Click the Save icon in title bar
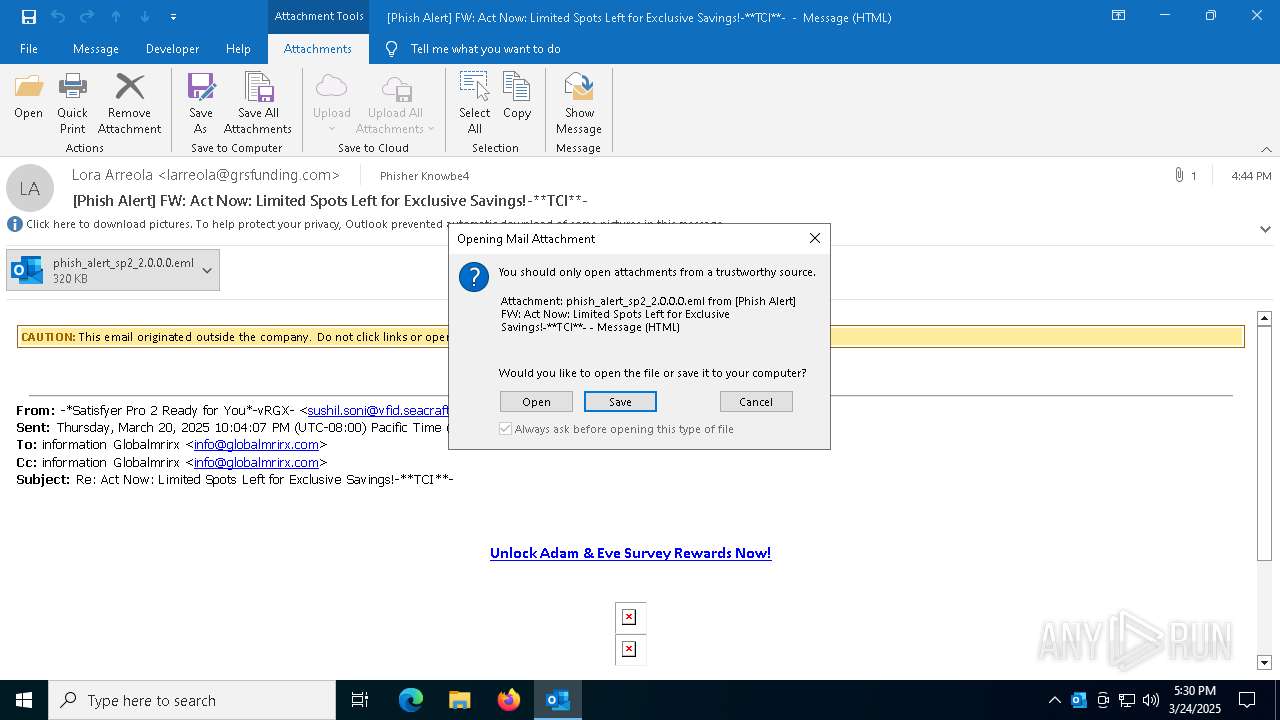This screenshot has height=720, width=1280. 29,17
